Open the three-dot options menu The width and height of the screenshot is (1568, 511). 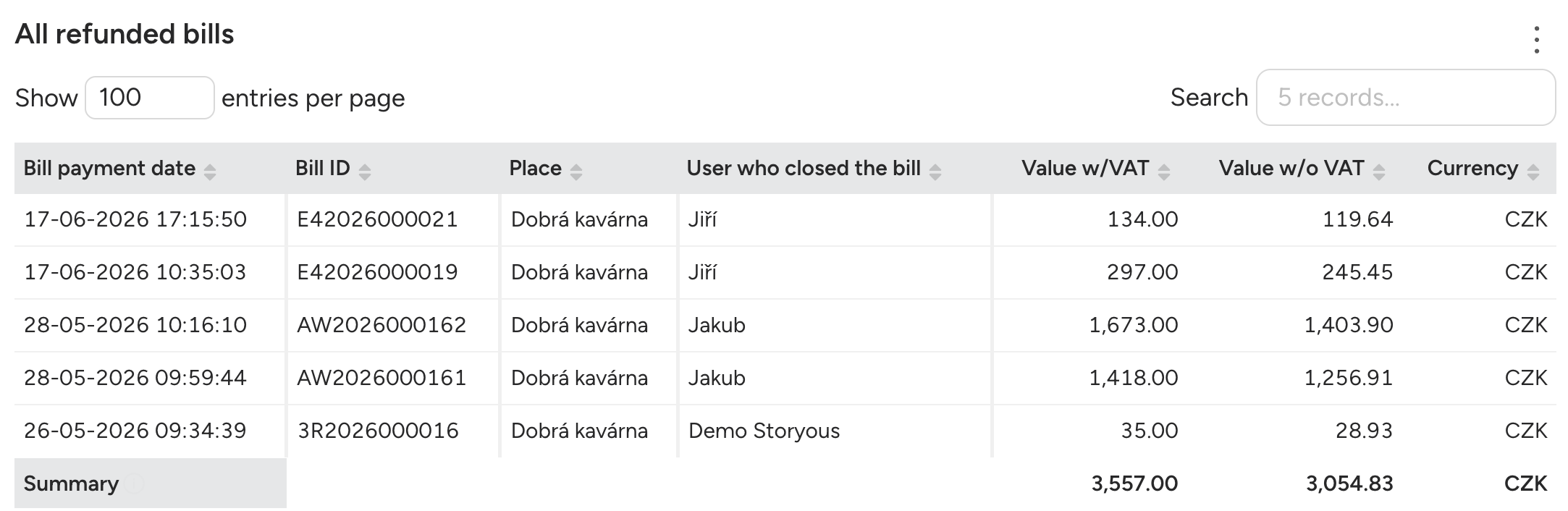(1536, 40)
